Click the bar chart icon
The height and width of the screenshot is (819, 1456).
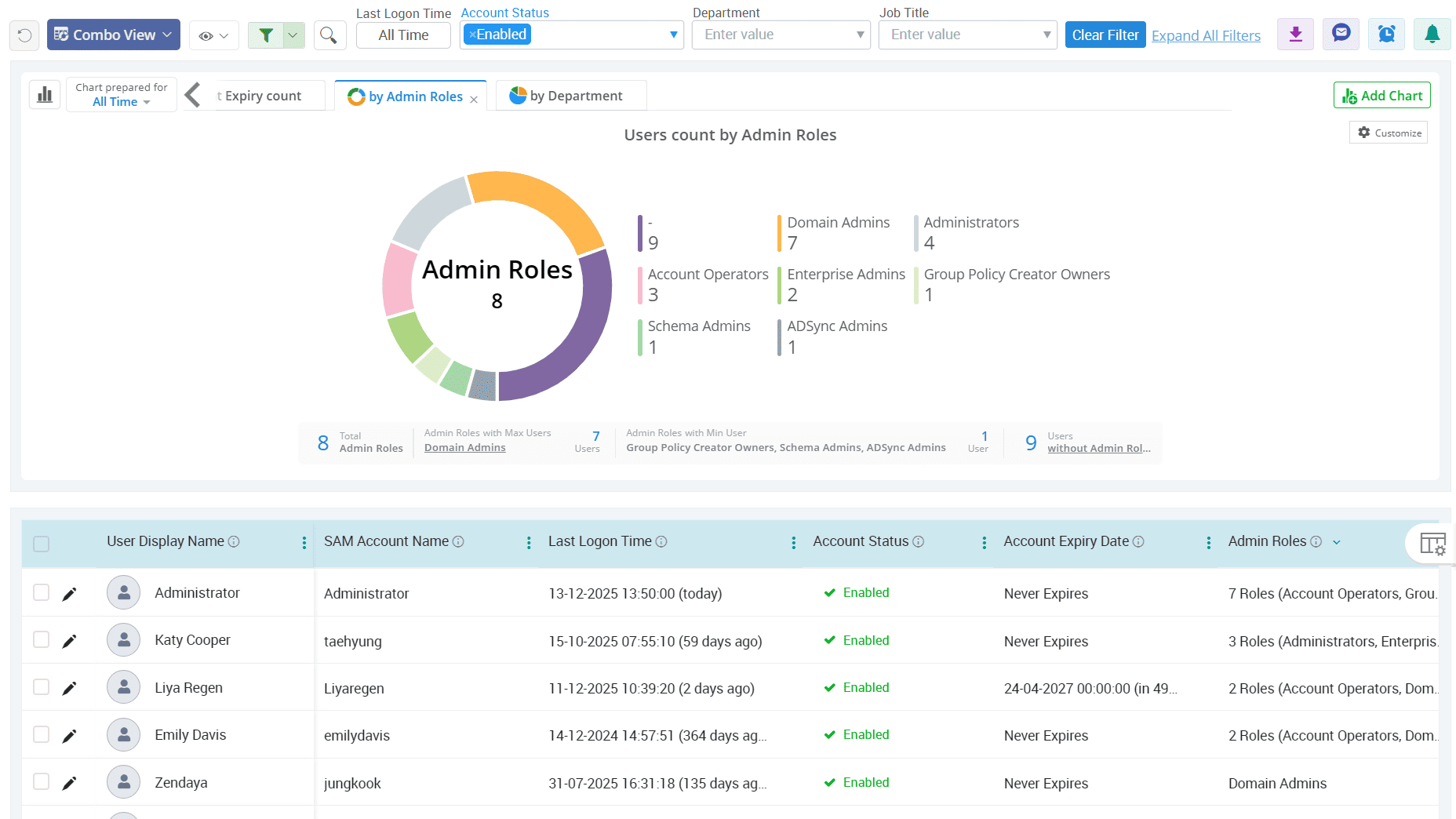click(x=45, y=95)
